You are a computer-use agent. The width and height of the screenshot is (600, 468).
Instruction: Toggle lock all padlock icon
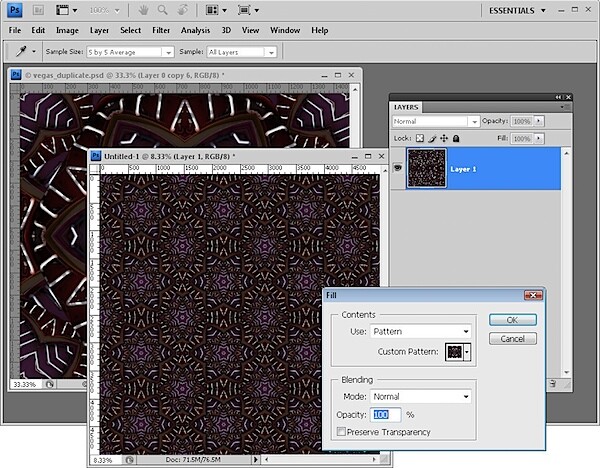click(456, 138)
